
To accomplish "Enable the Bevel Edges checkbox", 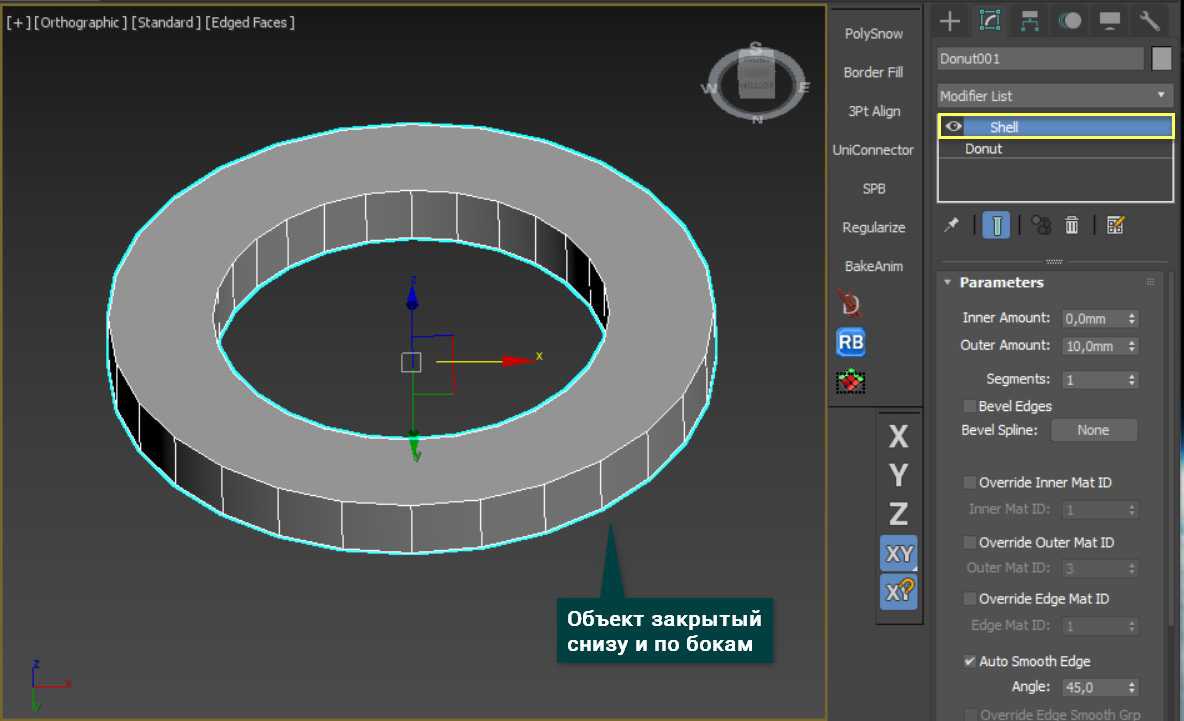I will (969, 406).
